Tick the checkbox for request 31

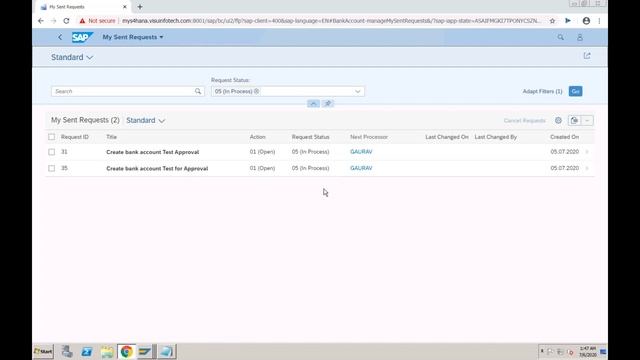[51, 152]
